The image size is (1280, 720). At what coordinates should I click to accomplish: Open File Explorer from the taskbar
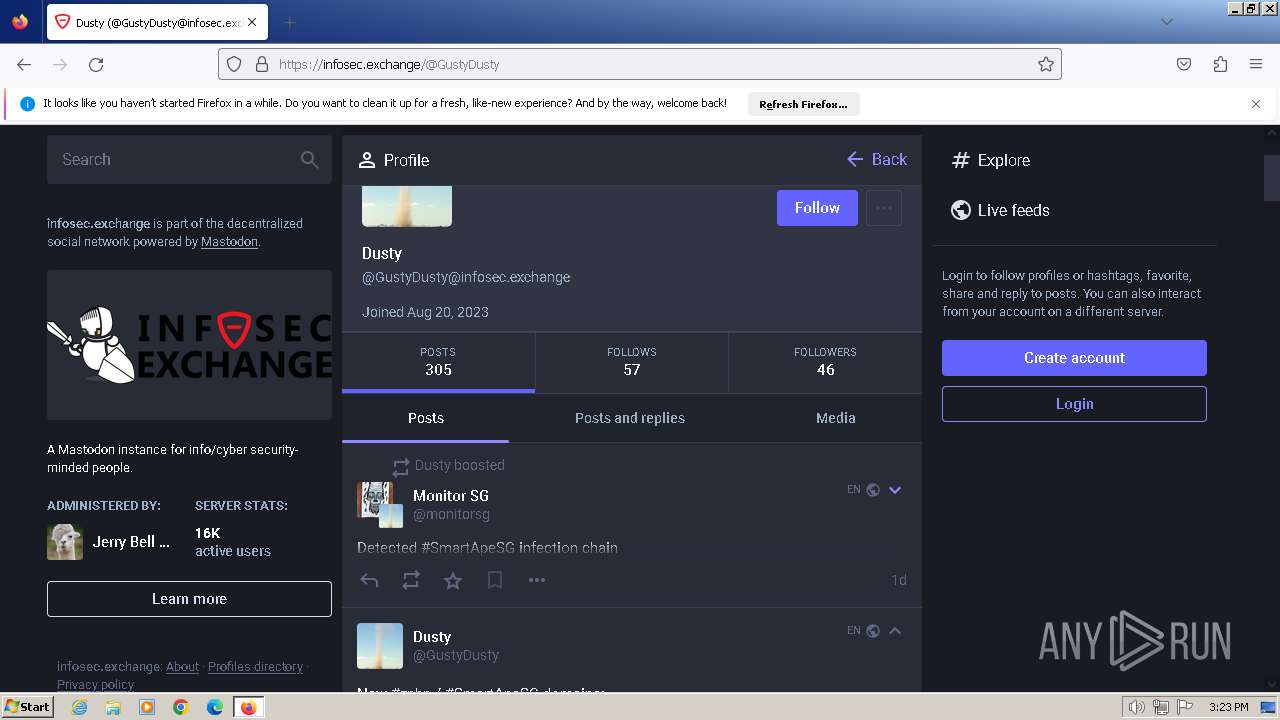(113, 707)
